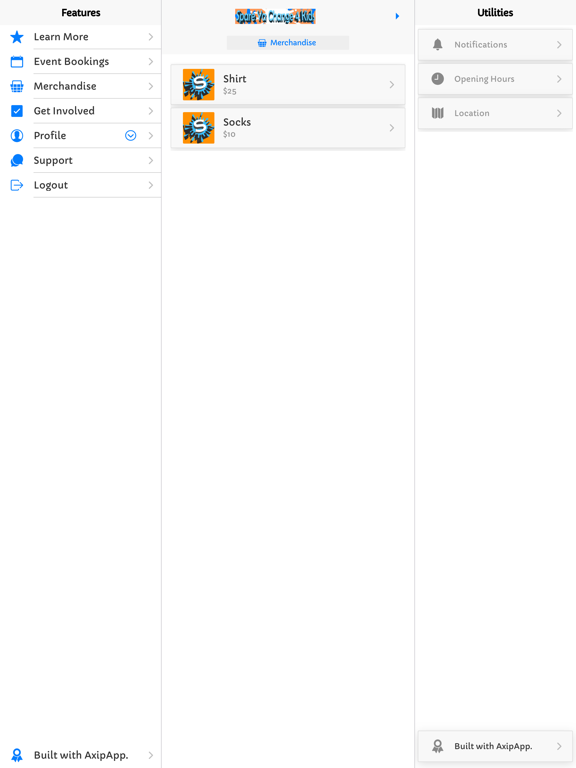The image size is (576, 768).
Task: Click the Utilities panel heading
Action: click(495, 13)
